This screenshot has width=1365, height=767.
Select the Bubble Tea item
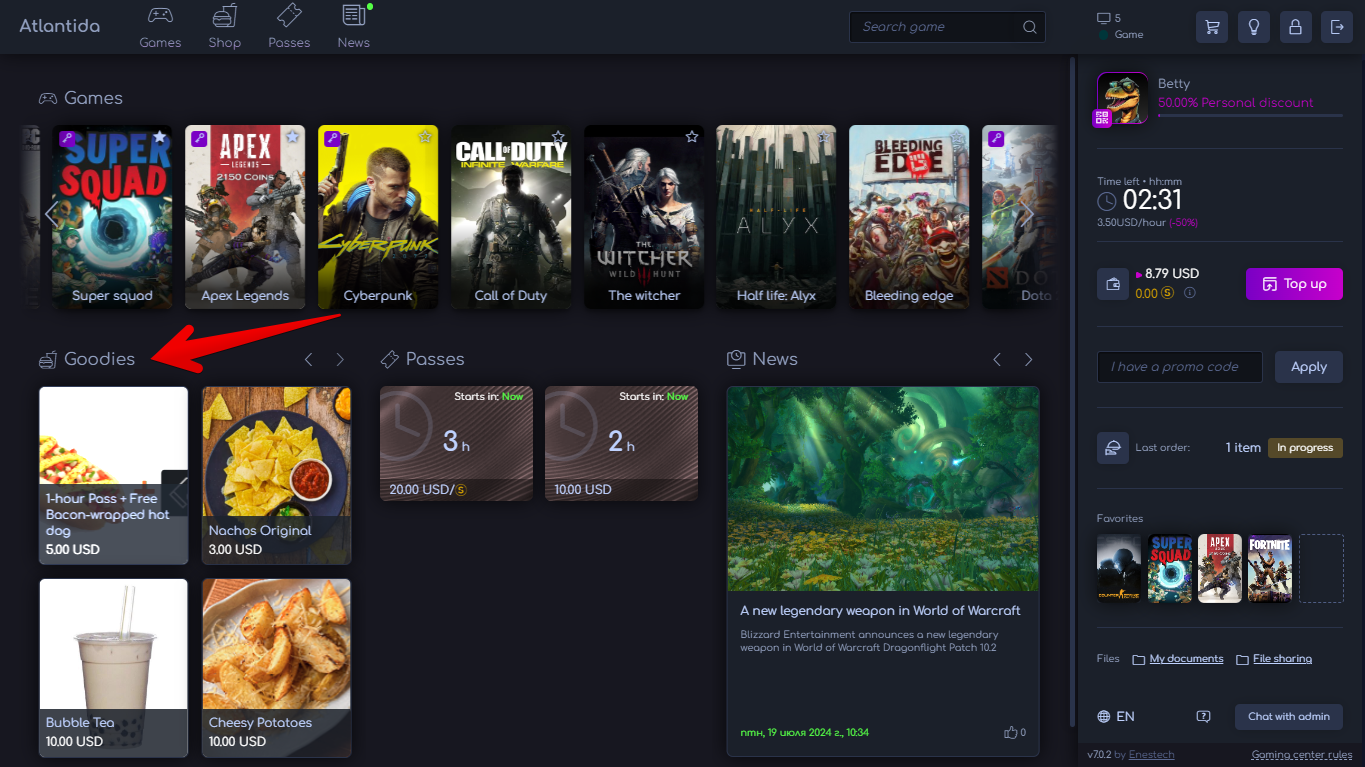pos(113,668)
